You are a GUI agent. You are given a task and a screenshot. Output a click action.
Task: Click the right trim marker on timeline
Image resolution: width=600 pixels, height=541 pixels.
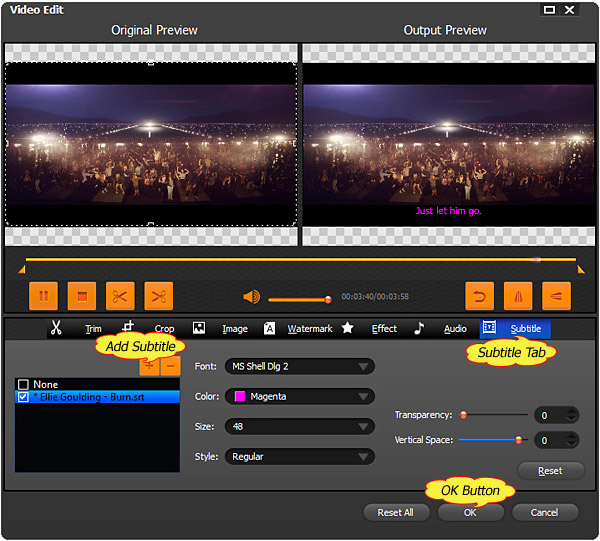pyautogui.click(x=581, y=270)
